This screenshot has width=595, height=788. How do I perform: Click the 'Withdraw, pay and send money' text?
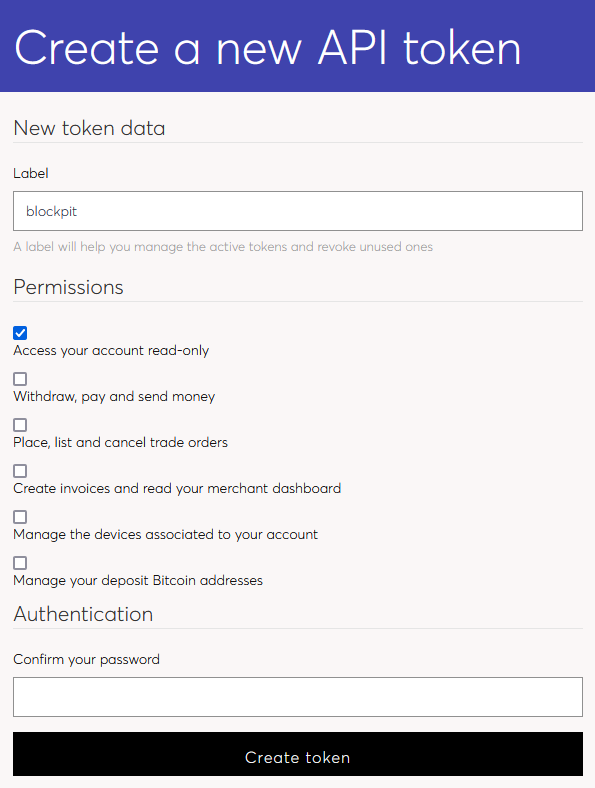(114, 397)
